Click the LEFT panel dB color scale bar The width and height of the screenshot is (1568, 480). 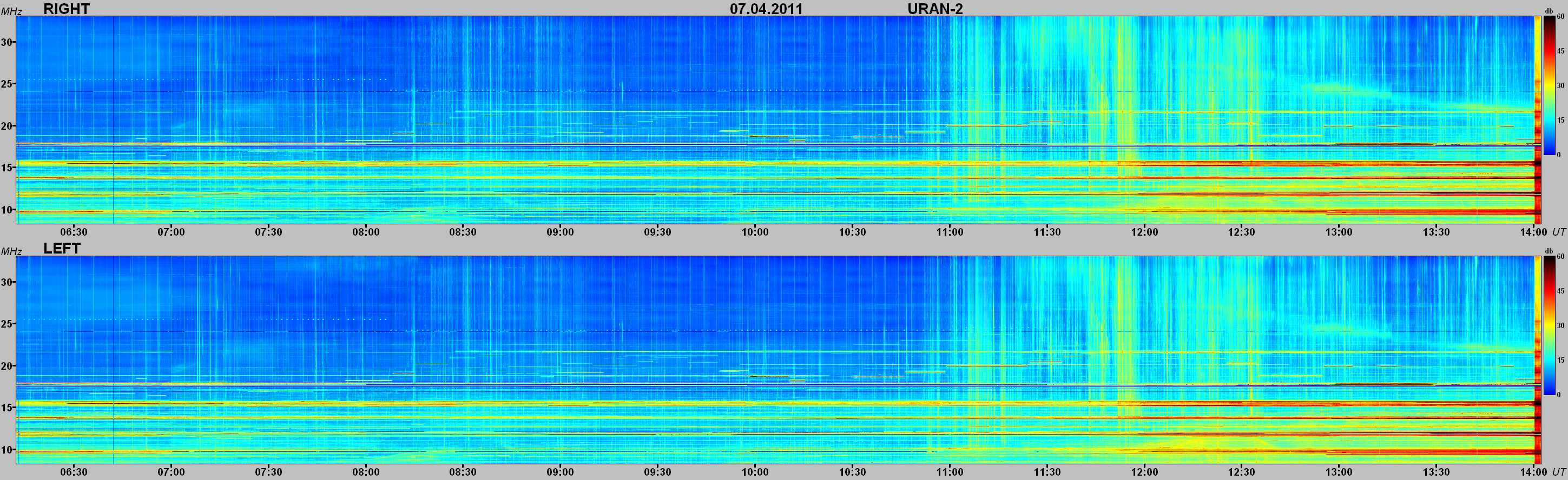1549,325
